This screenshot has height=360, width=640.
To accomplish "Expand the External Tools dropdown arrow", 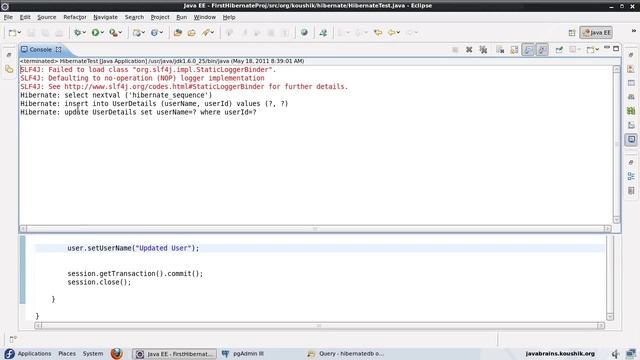I will point(120,33).
